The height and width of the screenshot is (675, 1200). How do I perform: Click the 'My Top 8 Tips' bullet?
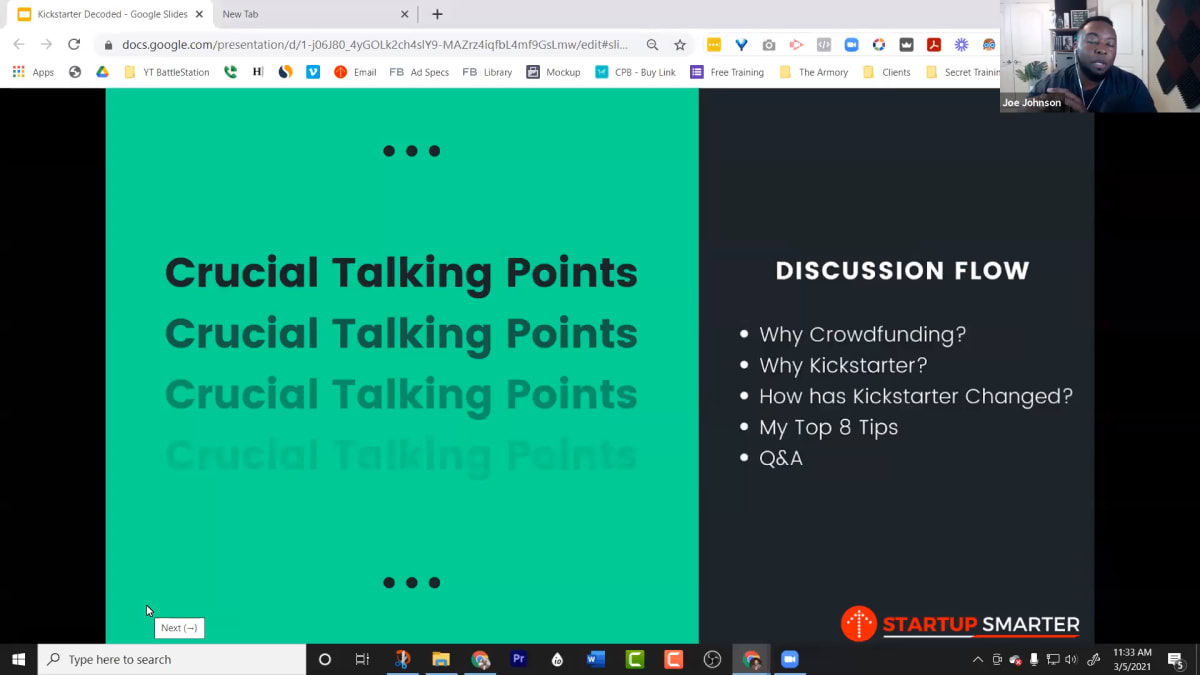click(828, 427)
